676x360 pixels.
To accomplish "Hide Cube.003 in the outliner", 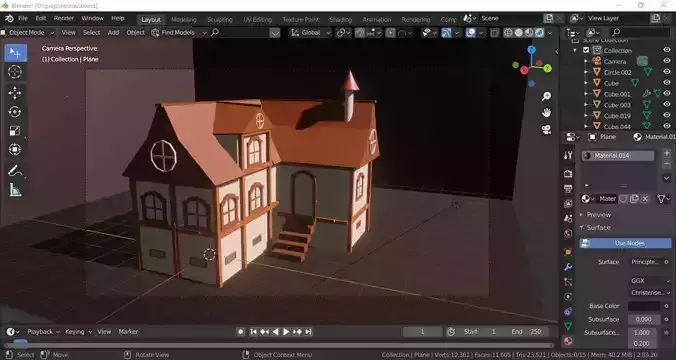I will [667, 104].
